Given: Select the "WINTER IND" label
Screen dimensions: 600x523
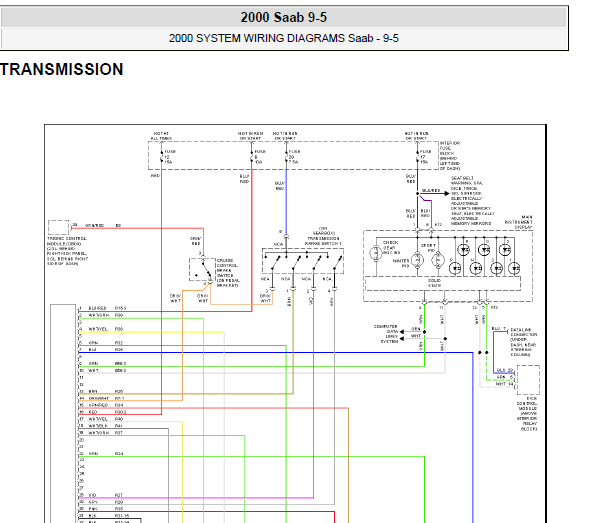Looking at the screenshot, I should [x=401, y=263].
